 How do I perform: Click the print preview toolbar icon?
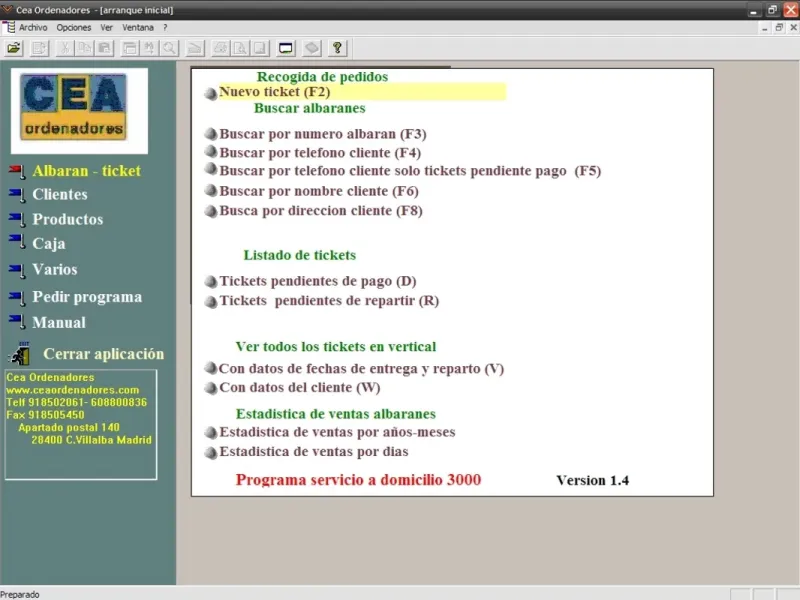[x=240, y=48]
